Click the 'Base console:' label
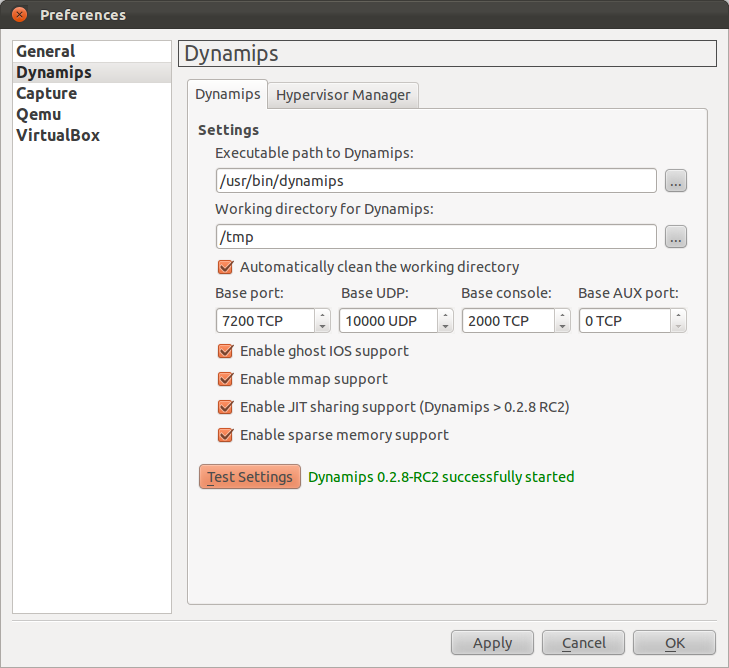 pos(506,293)
